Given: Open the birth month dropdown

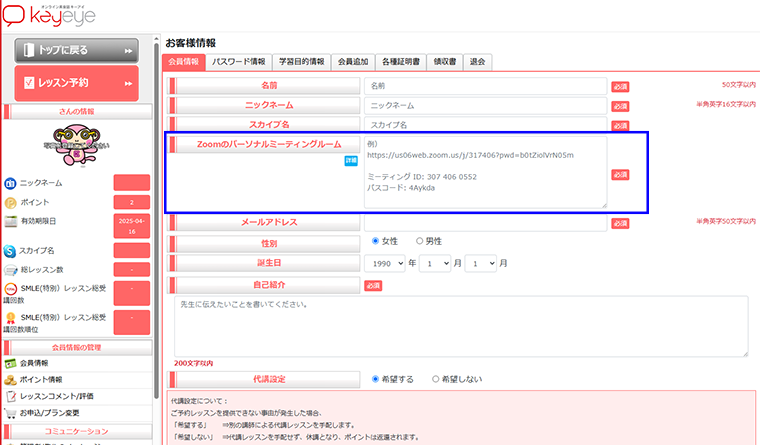Looking at the screenshot, I should point(435,264).
